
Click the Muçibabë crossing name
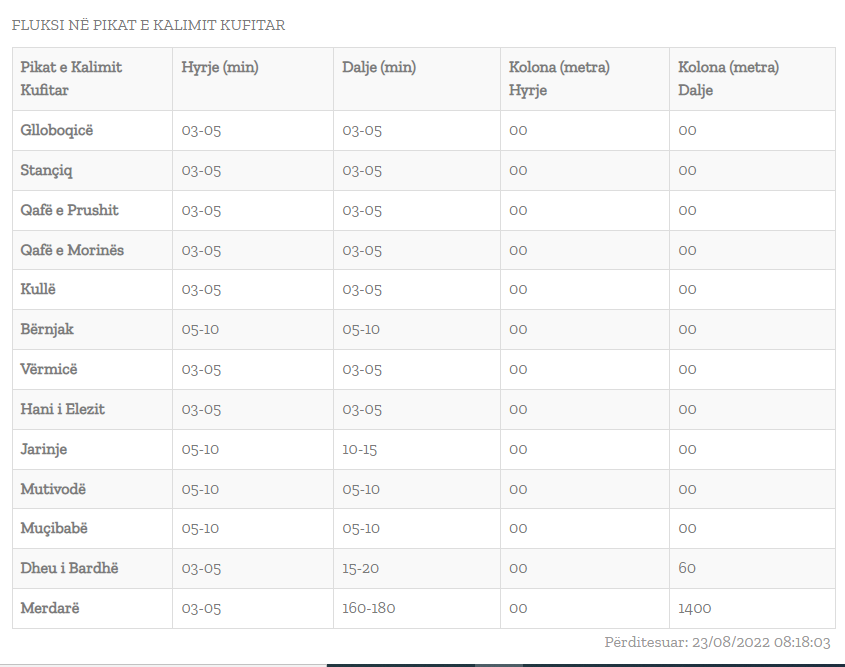54,528
